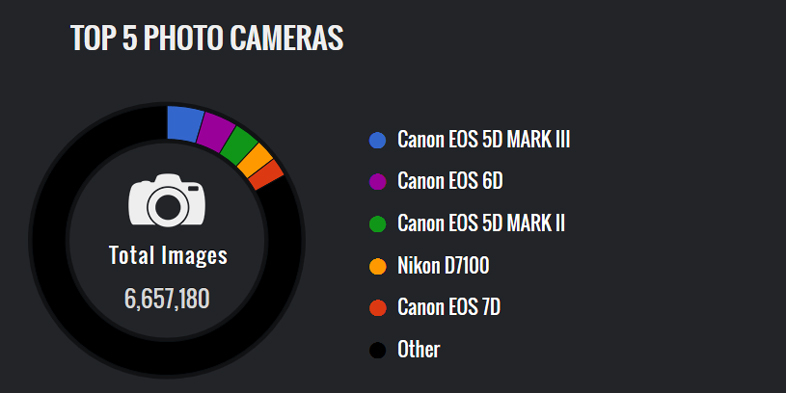Click the red Canon EOS 7D legend dot
786x393 pixels.
[377, 308]
